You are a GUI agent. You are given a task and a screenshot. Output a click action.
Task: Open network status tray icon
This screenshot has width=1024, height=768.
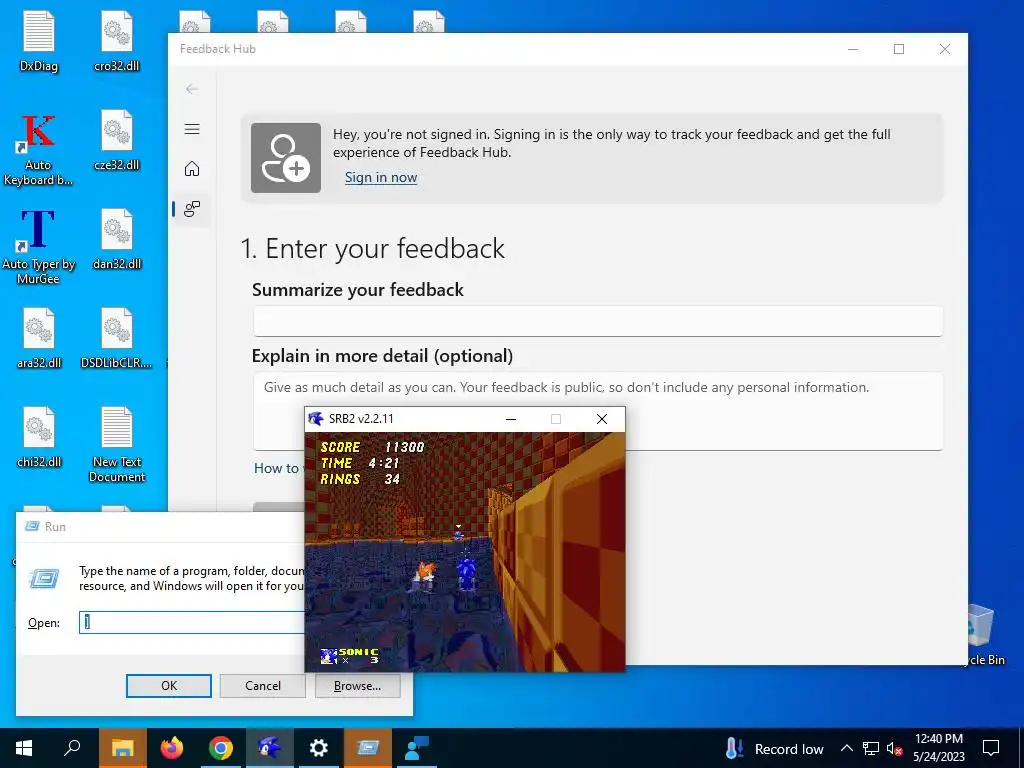coord(871,748)
